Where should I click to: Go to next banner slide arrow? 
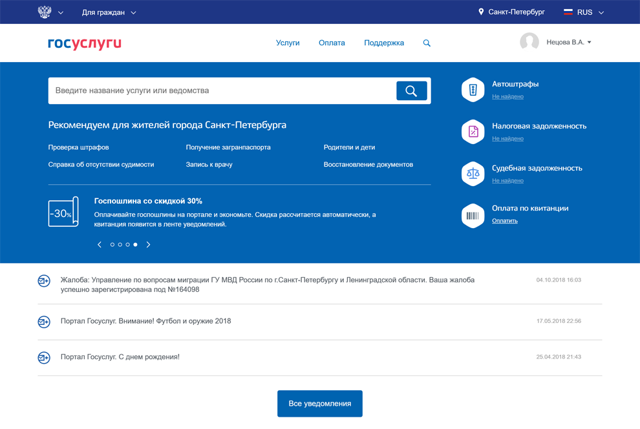coord(148,245)
